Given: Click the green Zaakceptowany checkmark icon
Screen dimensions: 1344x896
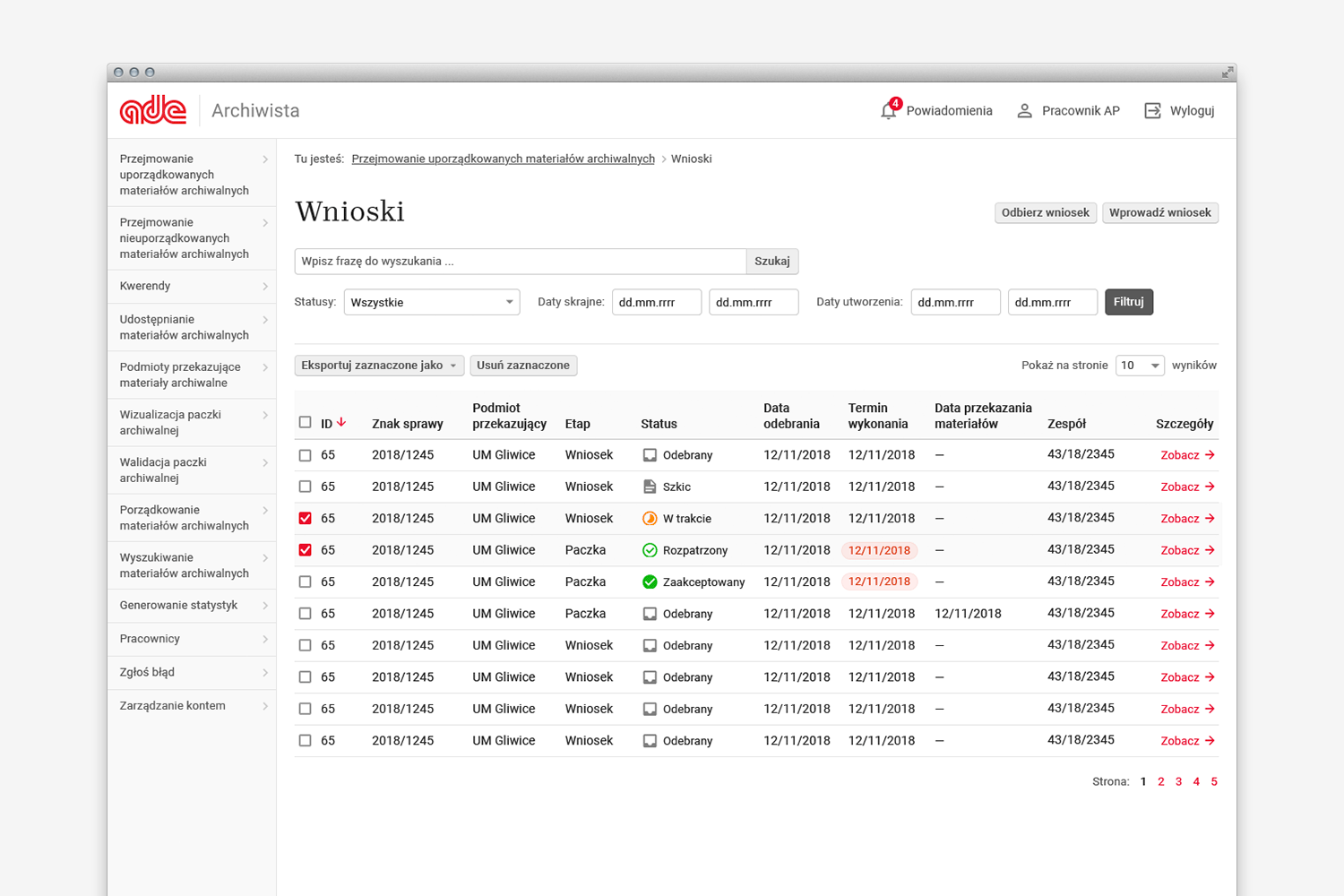Looking at the screenshot, I should click(x=650, y=582).
